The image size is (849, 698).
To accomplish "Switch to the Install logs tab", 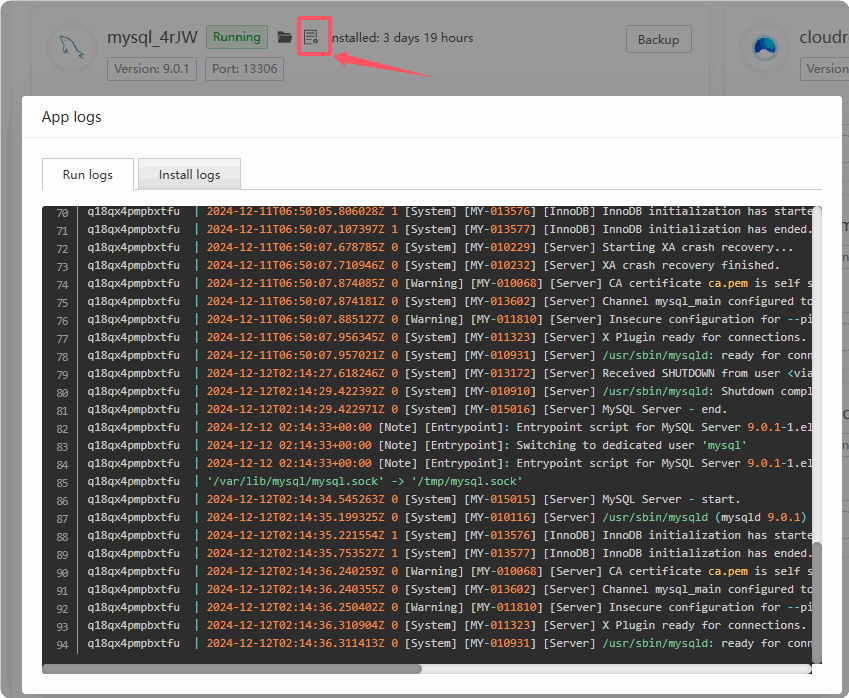I will click(x=189, y=174).
